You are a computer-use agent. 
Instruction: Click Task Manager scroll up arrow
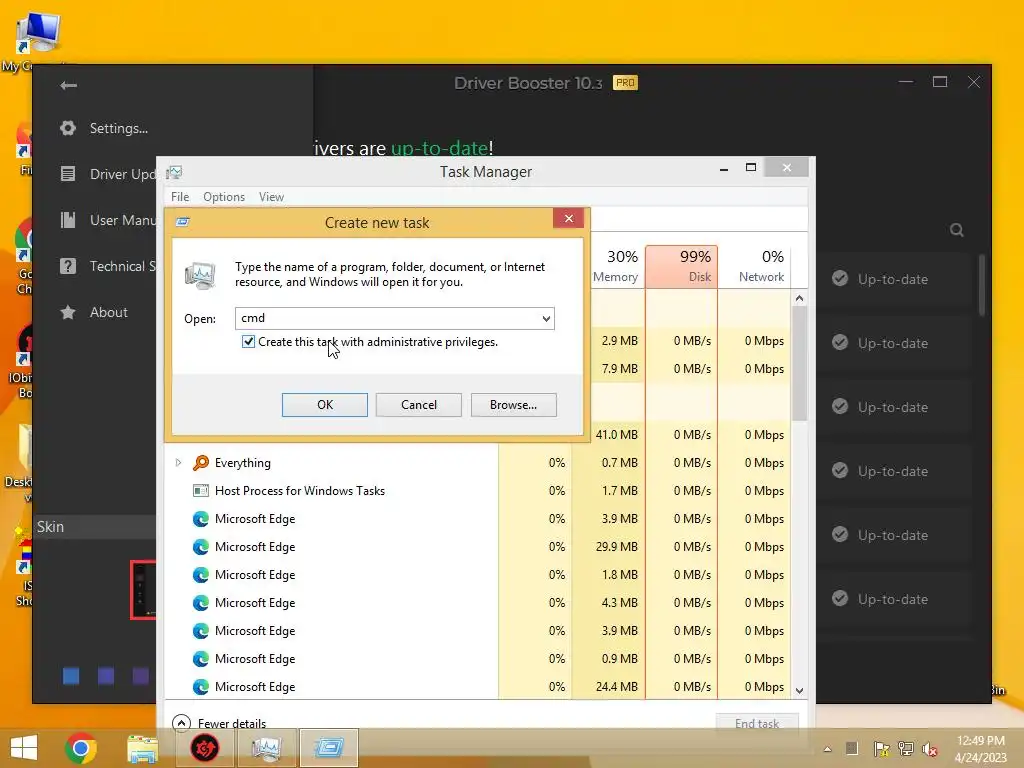pos(799,298)
